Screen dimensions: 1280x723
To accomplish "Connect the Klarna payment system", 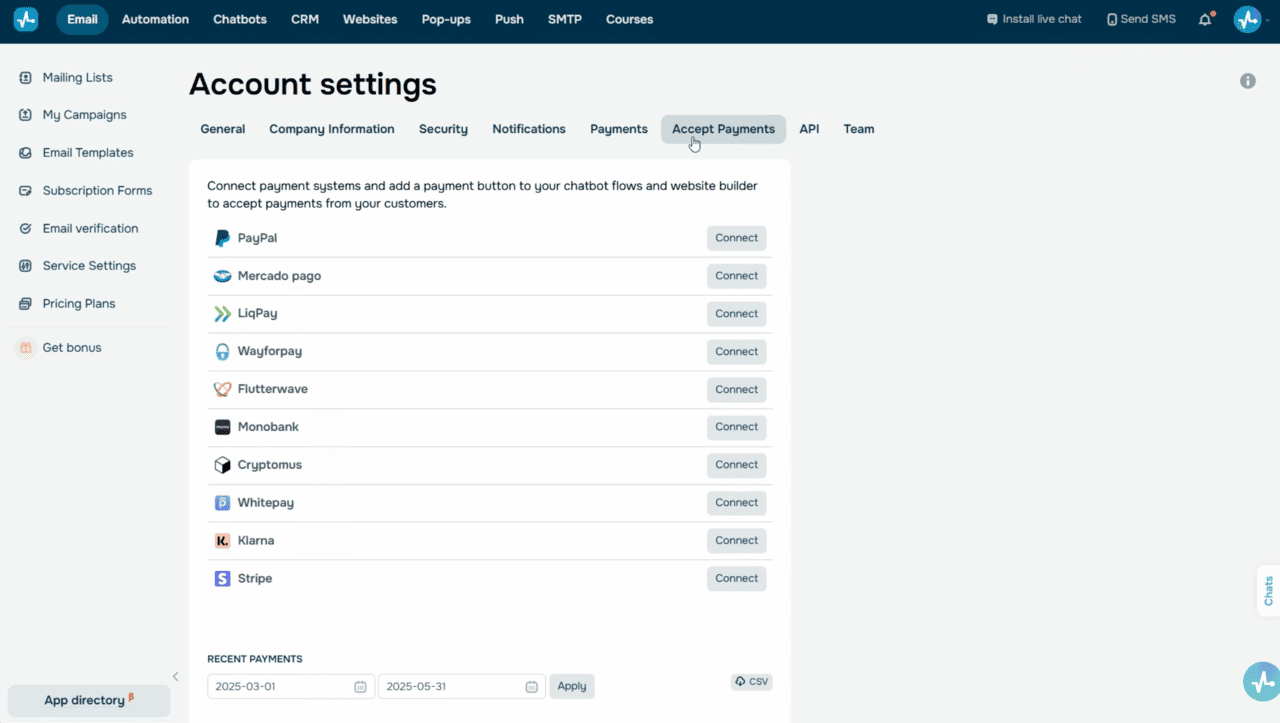I will (737, 541).
